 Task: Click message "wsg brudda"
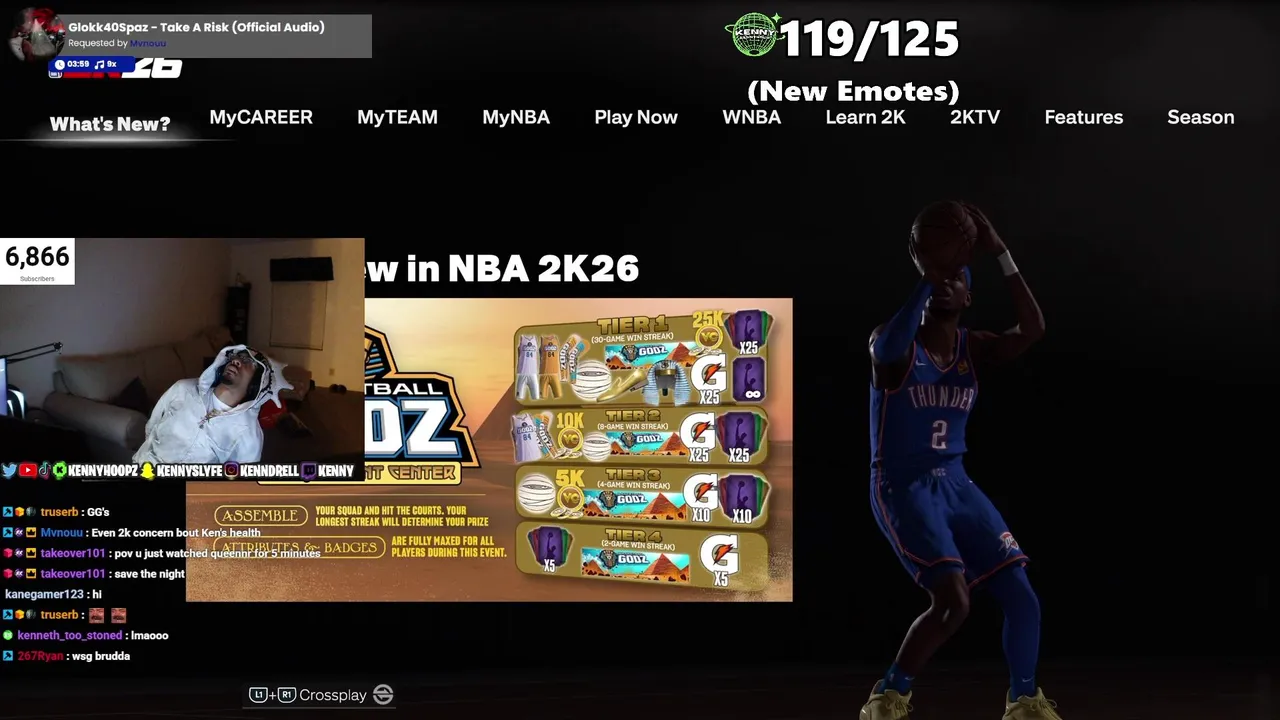pyautogui.click(x=99, y=656)
